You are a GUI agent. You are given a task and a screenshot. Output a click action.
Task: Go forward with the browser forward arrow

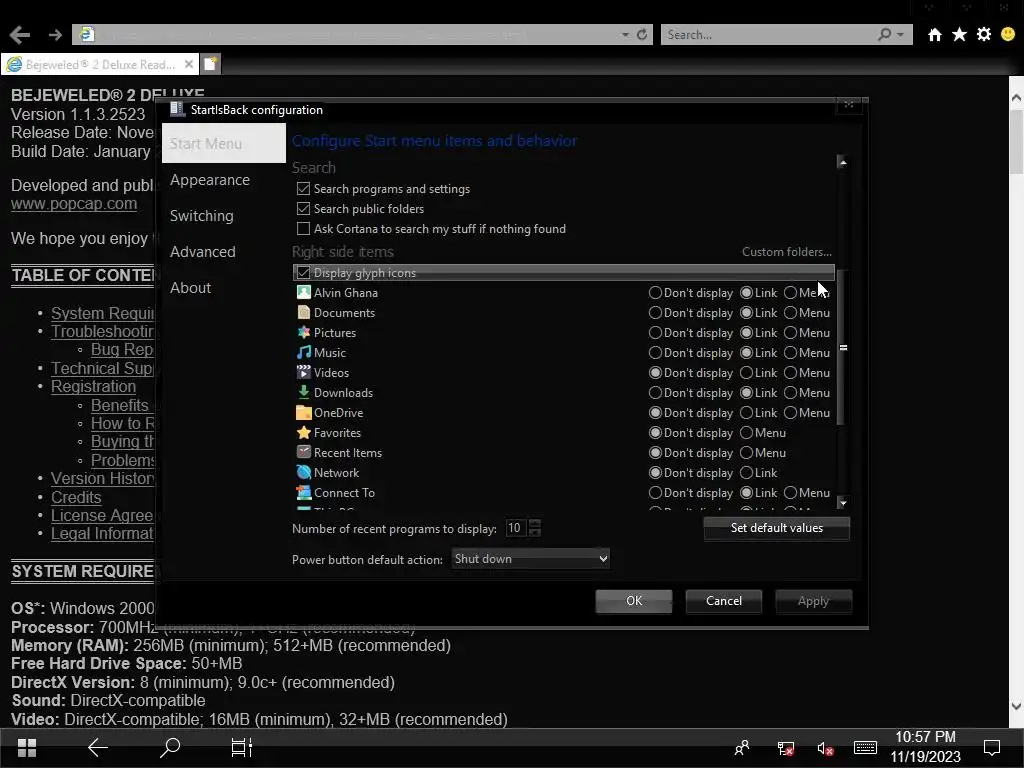point(55,35)
